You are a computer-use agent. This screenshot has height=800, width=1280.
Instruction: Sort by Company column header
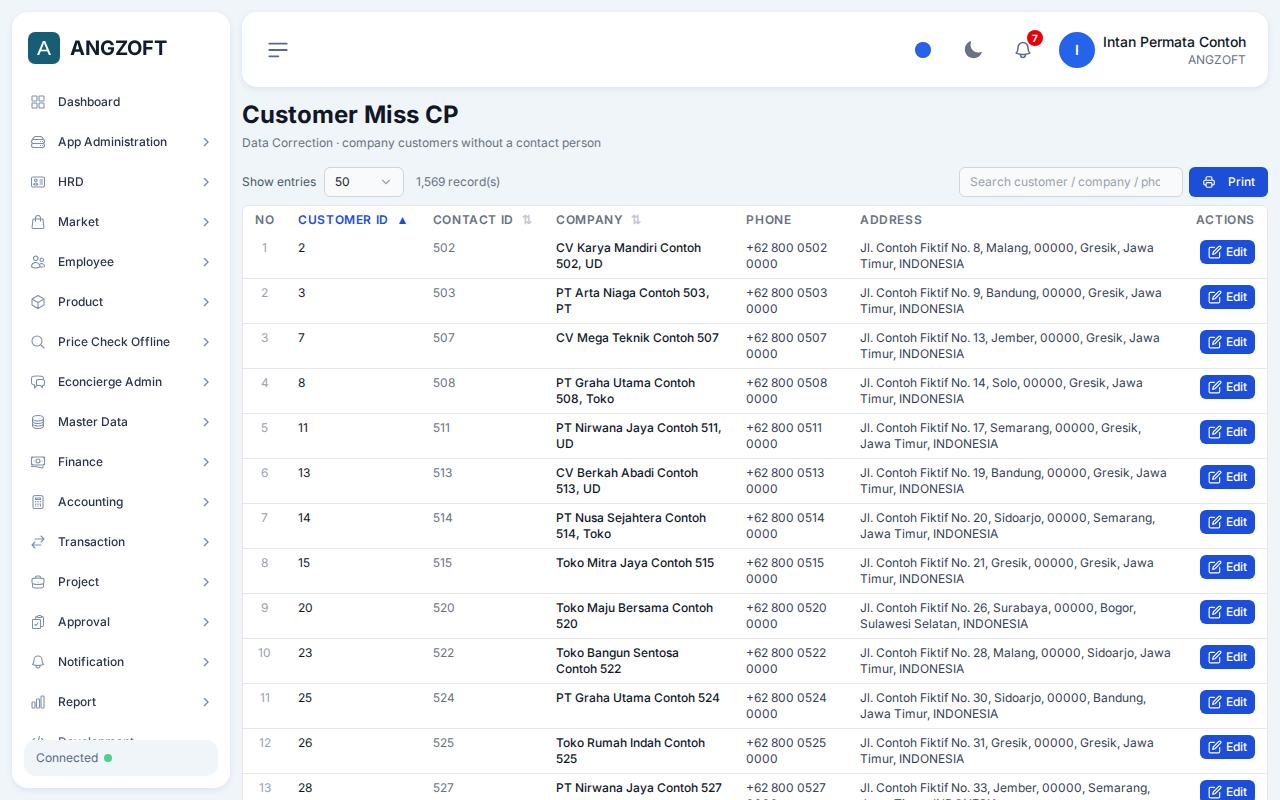pos(598,220)
